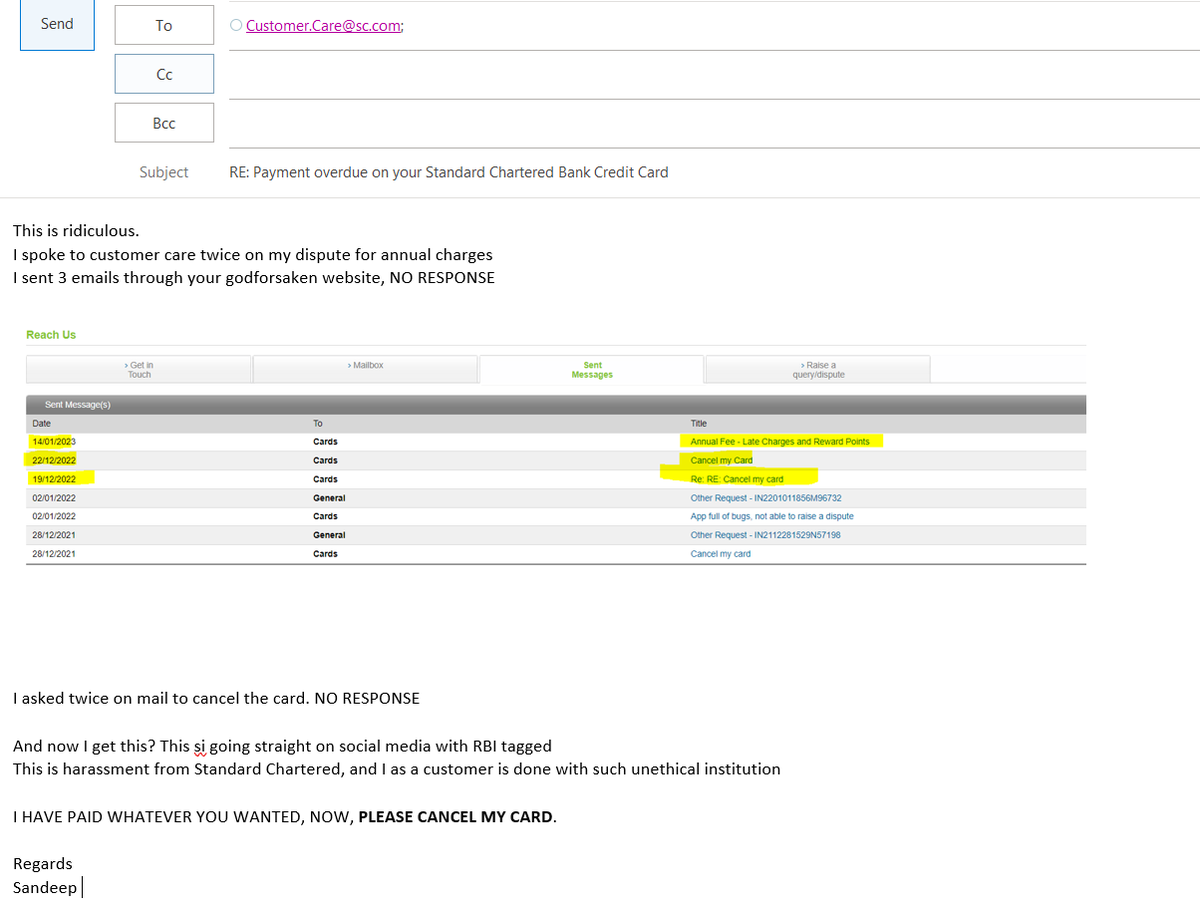Open Other Request - IN2112281529N57198 message

tap(765, 535)
